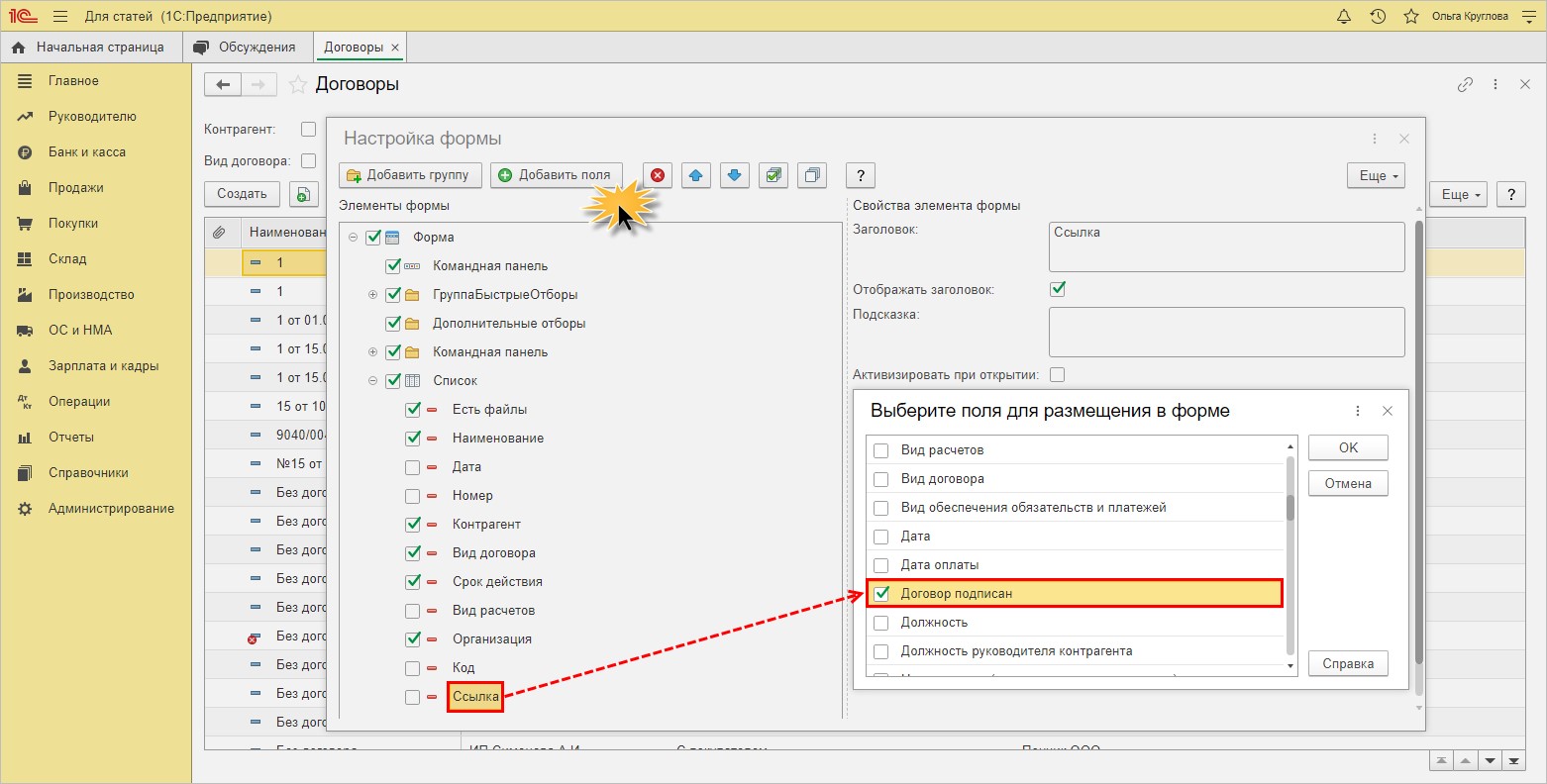Uncheck all form elements in Настройка формы
1547x784 pixels.
pyautogui.click(x=811, y=175)
